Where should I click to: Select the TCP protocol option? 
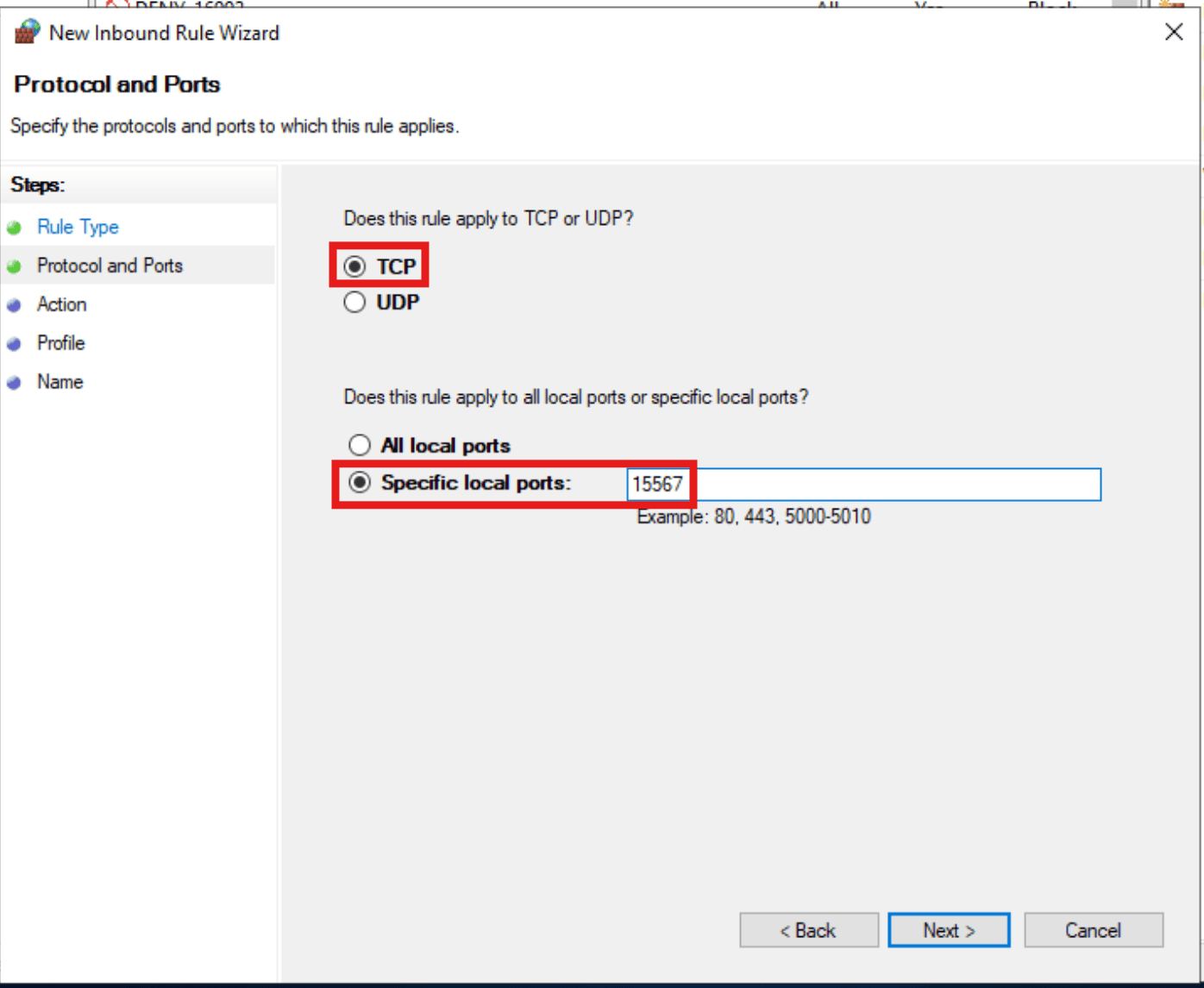[354, 266]
